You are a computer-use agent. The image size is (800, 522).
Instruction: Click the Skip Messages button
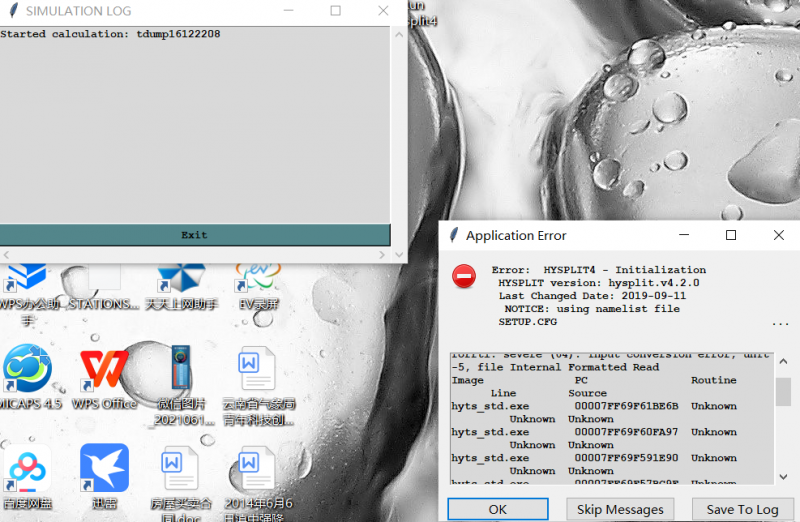pos(620,509)
